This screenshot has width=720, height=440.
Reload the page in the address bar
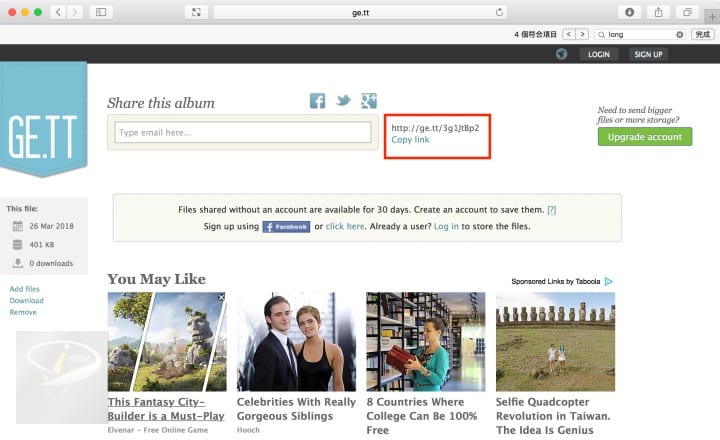(499, 12)
